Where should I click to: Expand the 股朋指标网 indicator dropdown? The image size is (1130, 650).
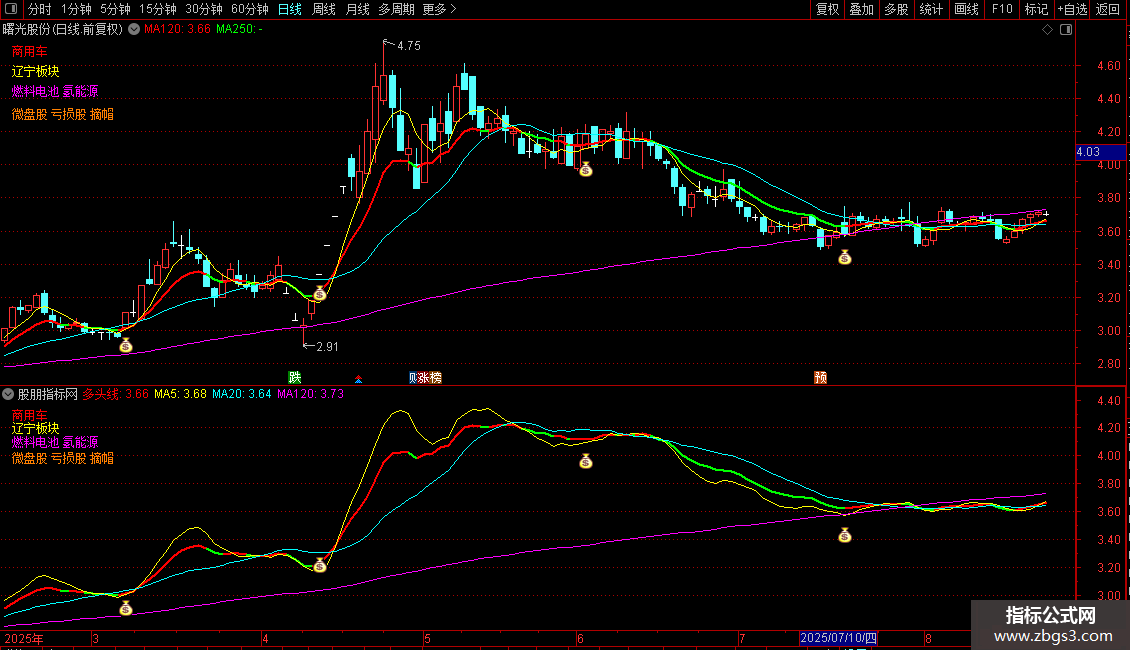(x=8, y=394)
